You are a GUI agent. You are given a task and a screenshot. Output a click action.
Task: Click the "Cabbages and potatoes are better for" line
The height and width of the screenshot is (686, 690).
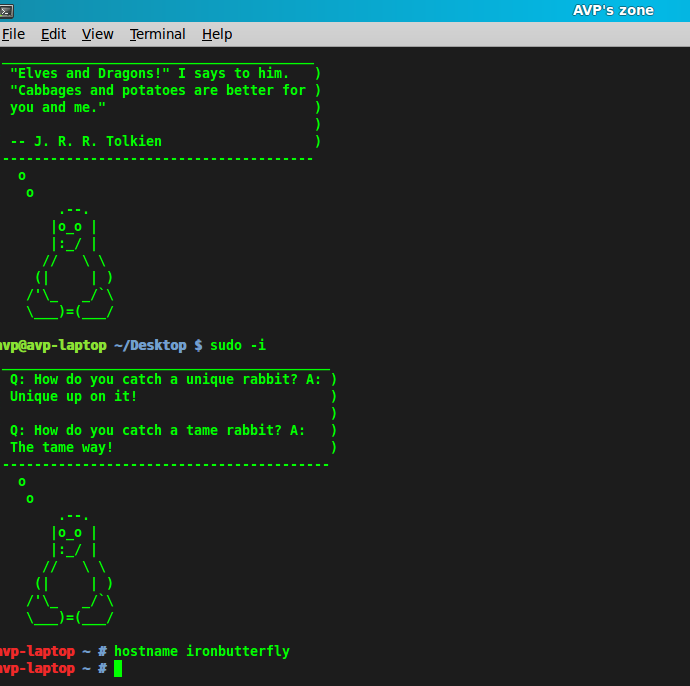[158, 90]
